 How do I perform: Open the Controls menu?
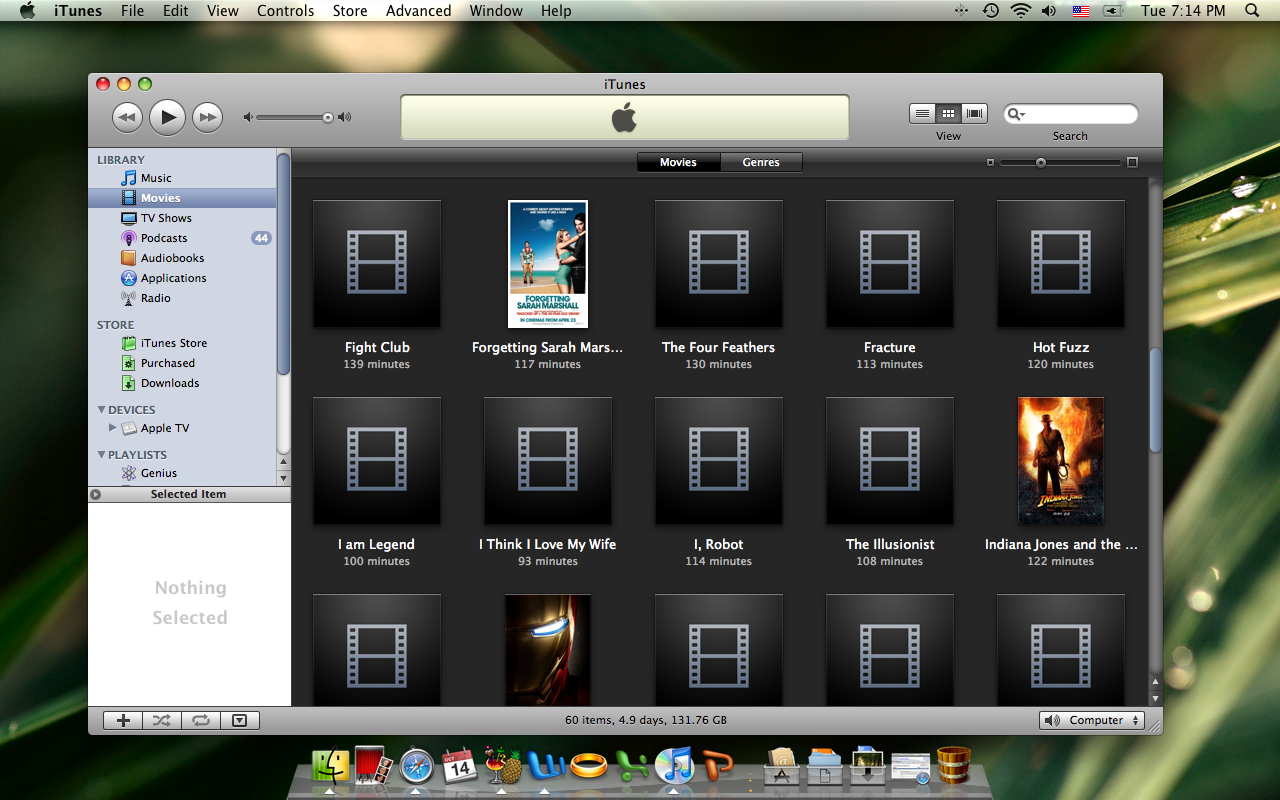pos(286,11)
